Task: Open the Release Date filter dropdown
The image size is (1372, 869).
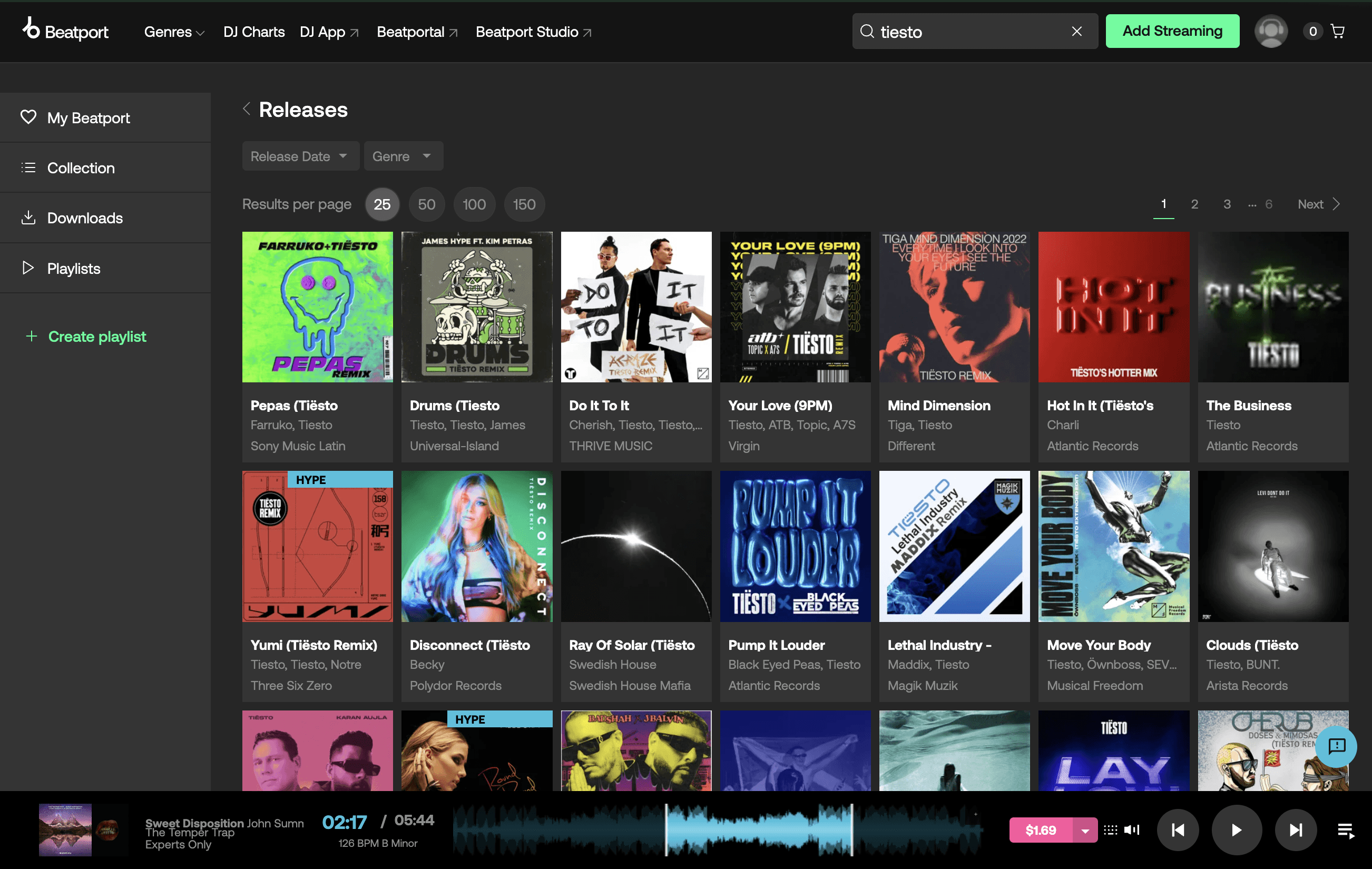Action: [x=300, y=156]
